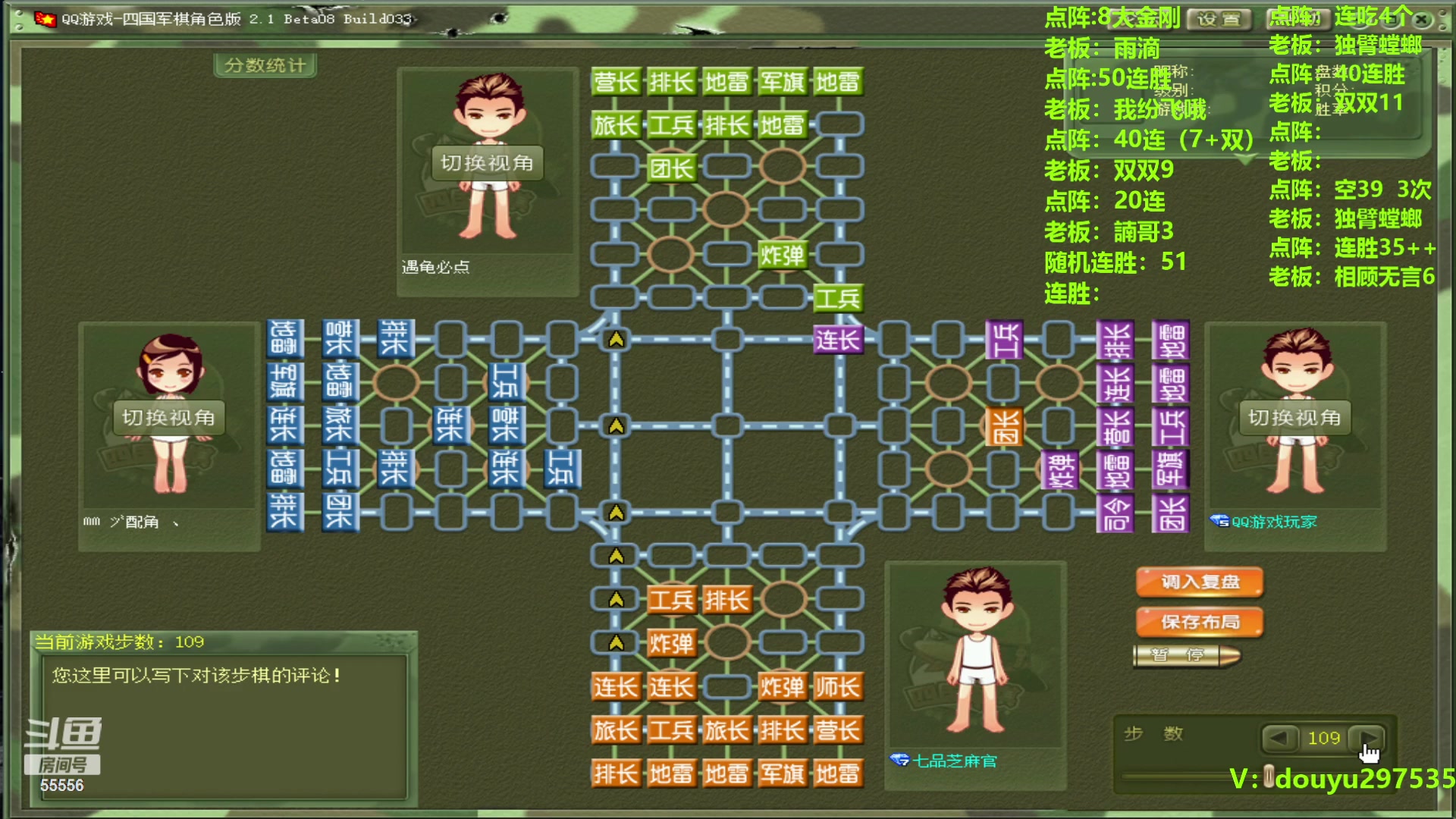Select the orange 营长 piece

pos(837,730)
